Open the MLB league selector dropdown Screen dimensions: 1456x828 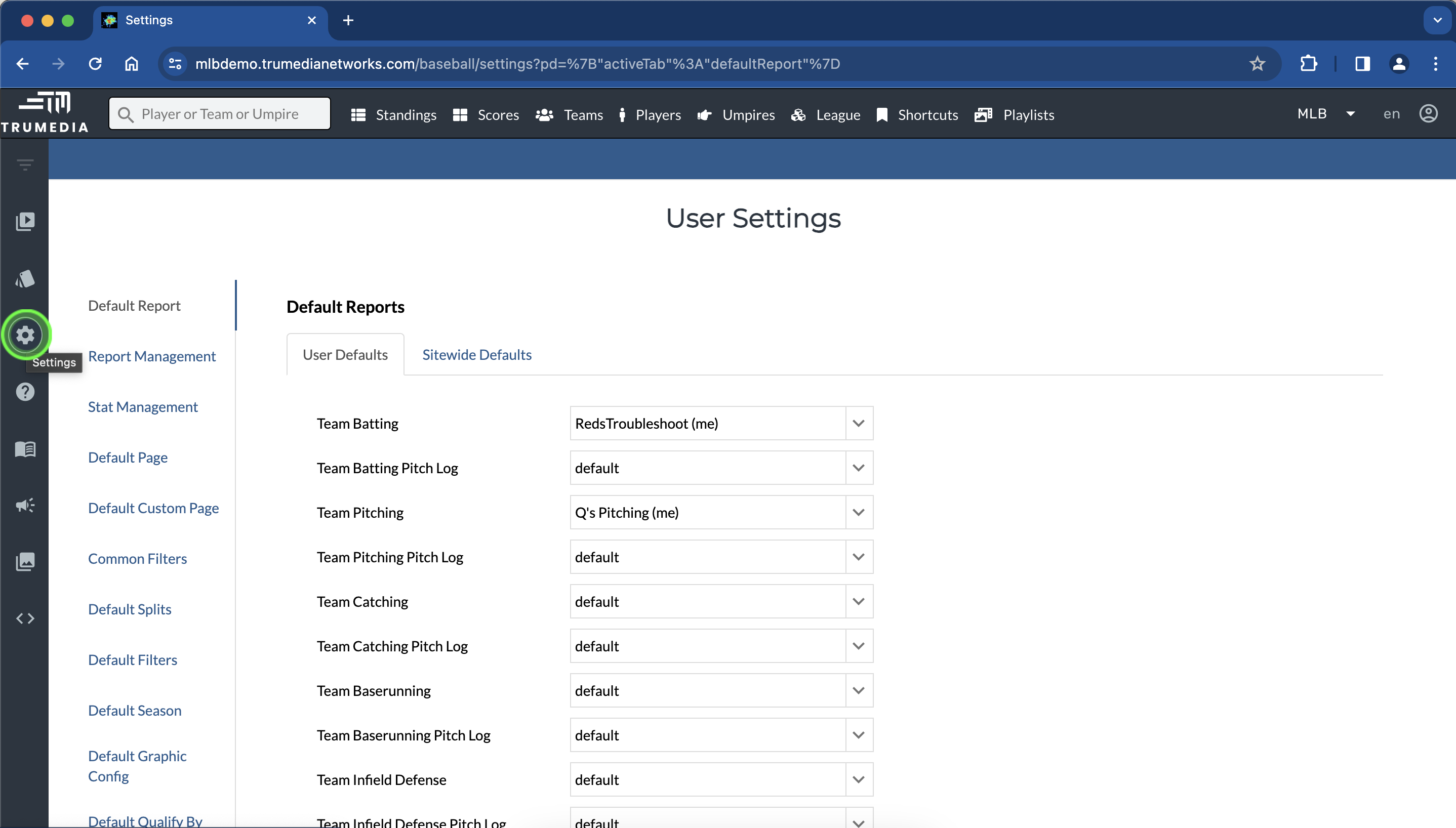pos(1326,114)
